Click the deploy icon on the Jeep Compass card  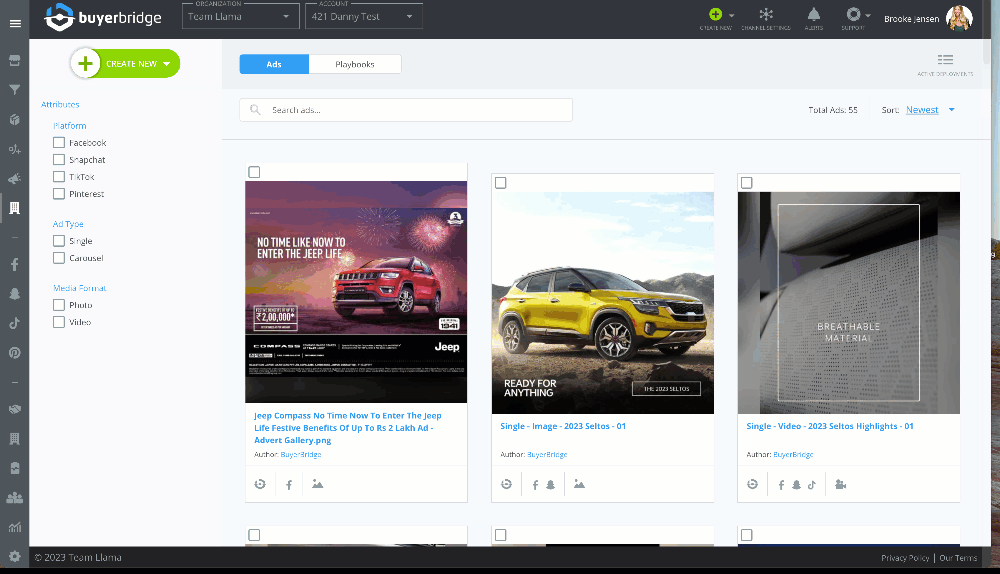260,484
